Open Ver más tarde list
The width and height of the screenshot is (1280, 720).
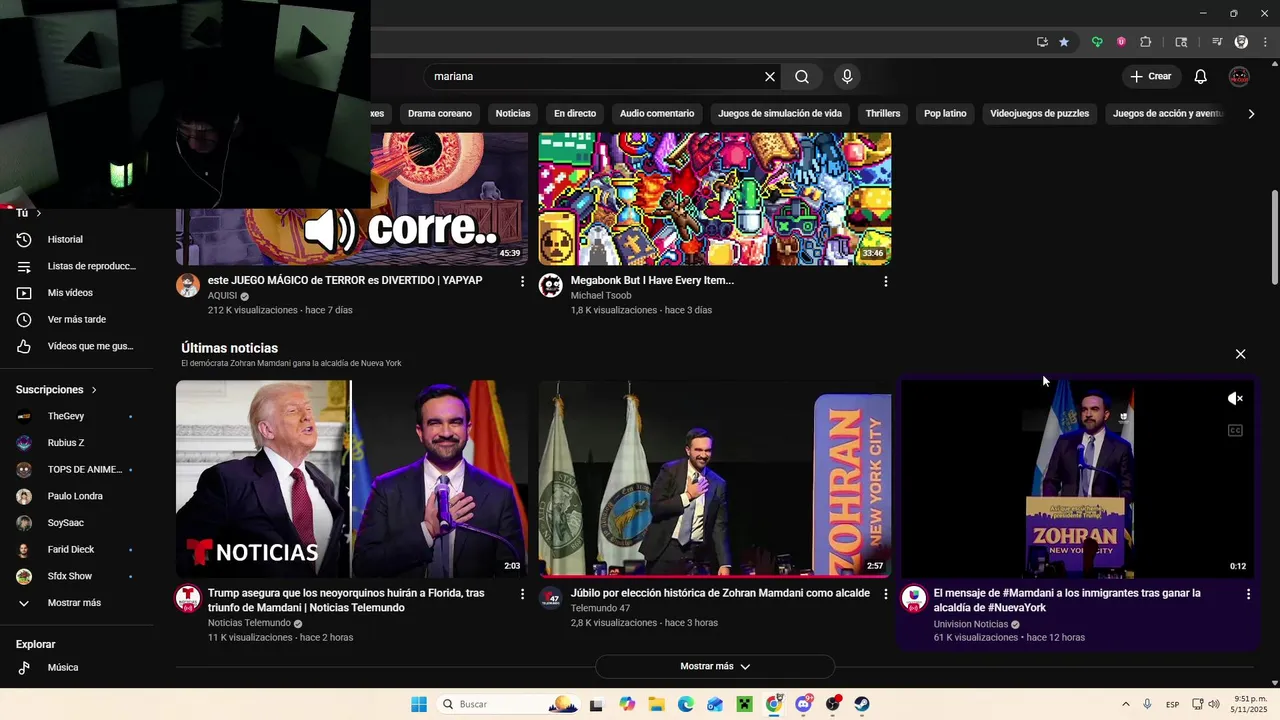[x=77, y=320]
